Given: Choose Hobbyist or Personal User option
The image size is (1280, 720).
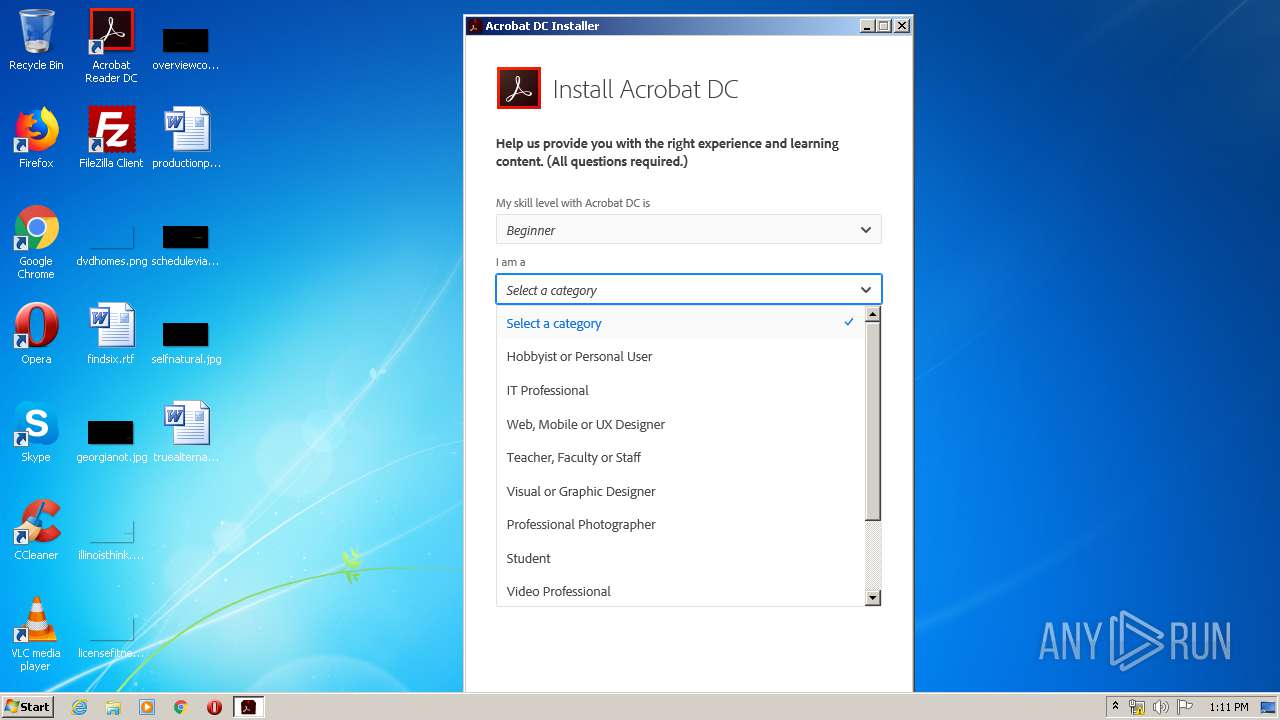Looking at the screenshot, I should pos(680,356).
